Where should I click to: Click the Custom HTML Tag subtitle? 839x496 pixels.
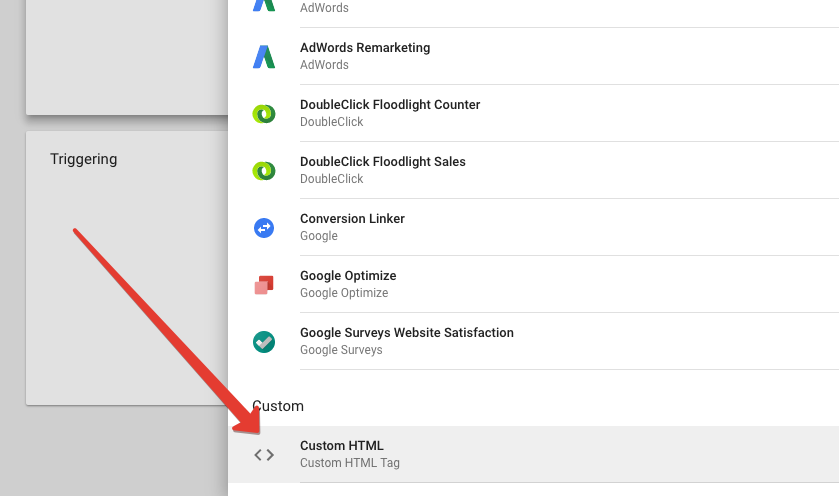pos(349,463)
